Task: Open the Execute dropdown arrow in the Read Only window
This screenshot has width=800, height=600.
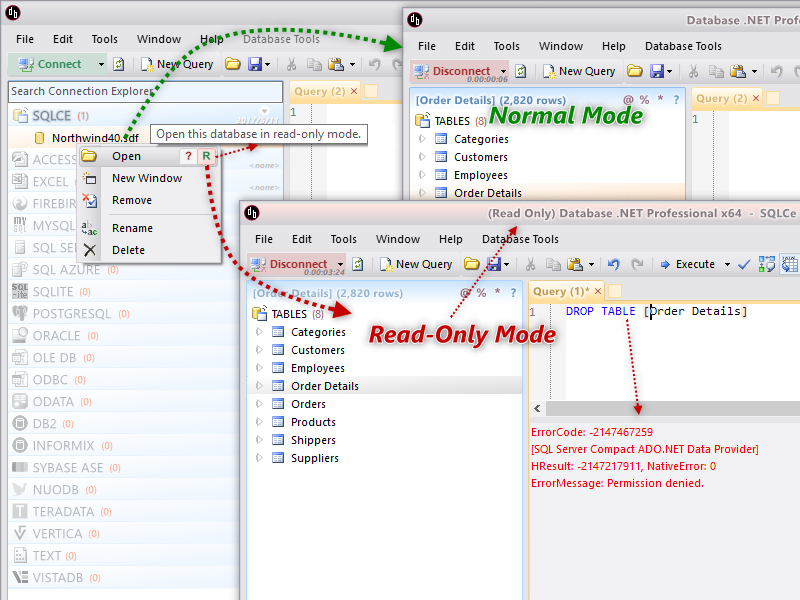Action: tap(728, 264)
